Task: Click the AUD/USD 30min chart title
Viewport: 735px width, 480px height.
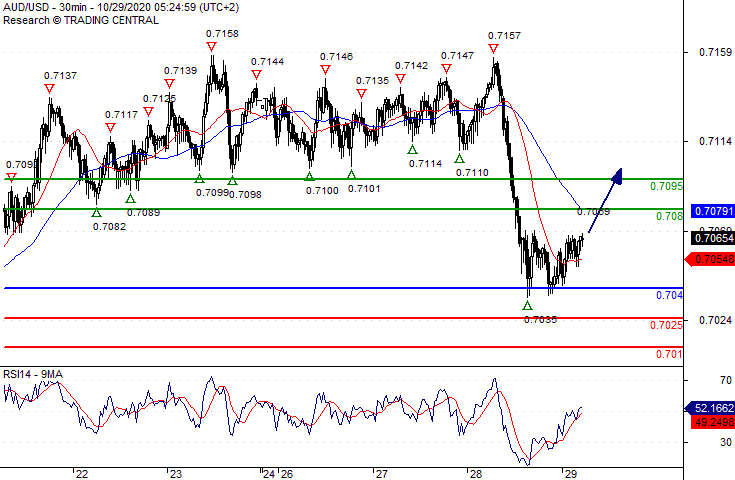Action: 120,8
